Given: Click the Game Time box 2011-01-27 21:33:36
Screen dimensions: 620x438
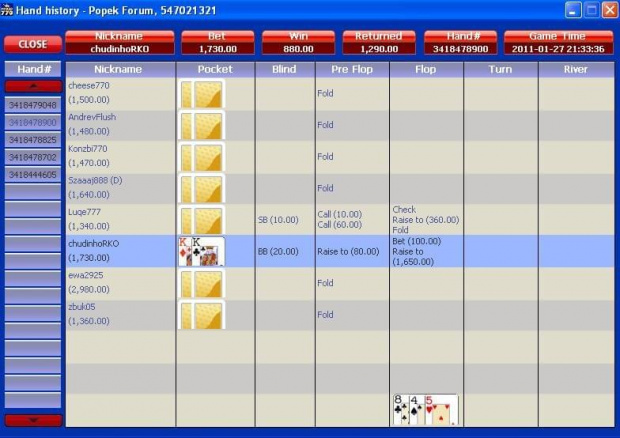Looking at the screenshot, I should coord(559,43).
